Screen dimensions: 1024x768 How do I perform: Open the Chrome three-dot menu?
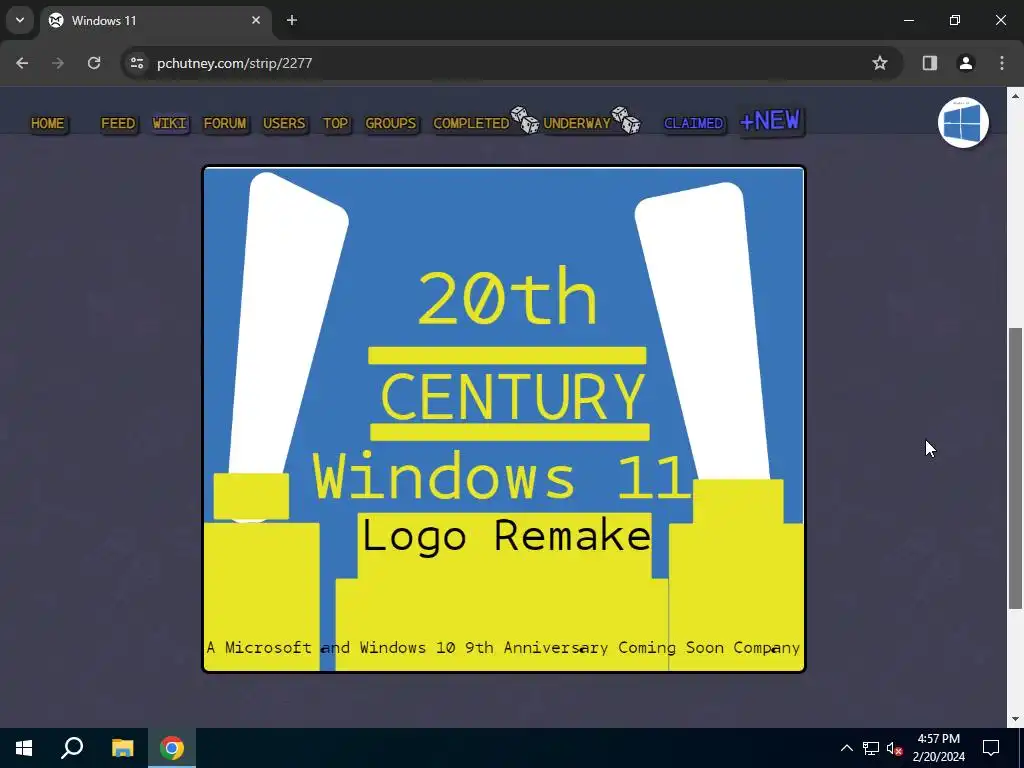[1002, 63]
